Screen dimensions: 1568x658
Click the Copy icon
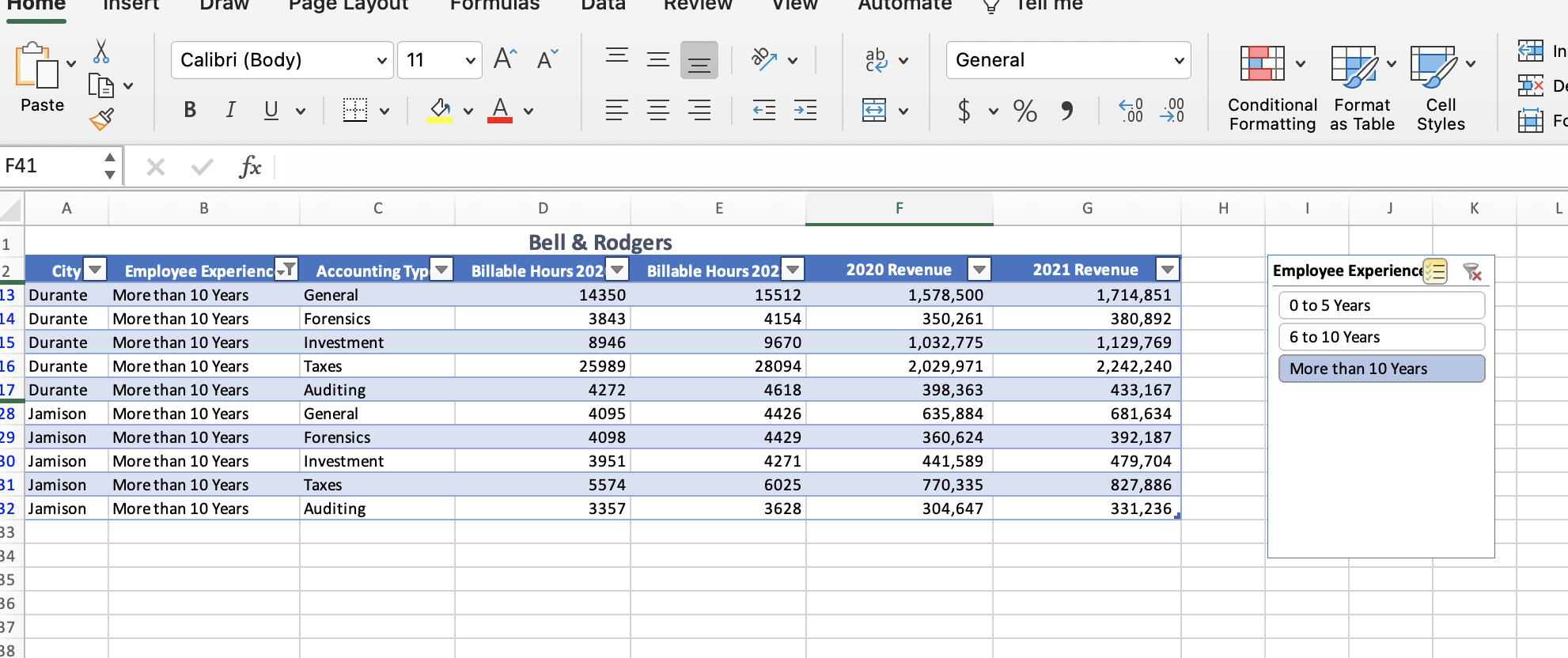[x=101, y=85]
